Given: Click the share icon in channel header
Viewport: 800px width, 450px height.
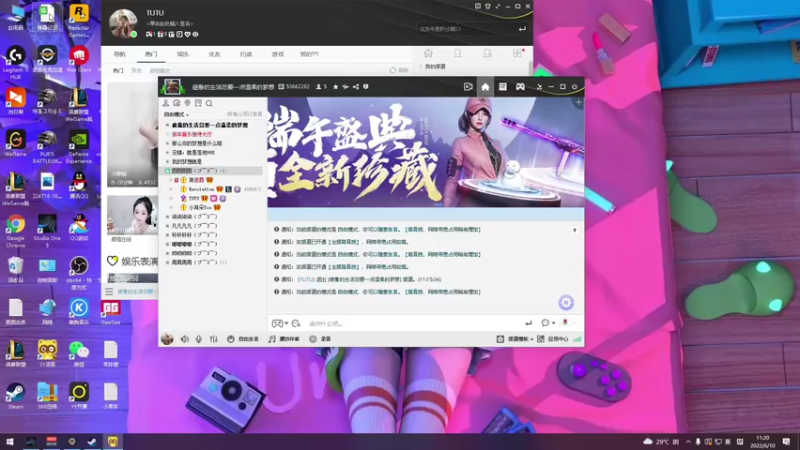Looking at the screenshot, I should (356, 87).
